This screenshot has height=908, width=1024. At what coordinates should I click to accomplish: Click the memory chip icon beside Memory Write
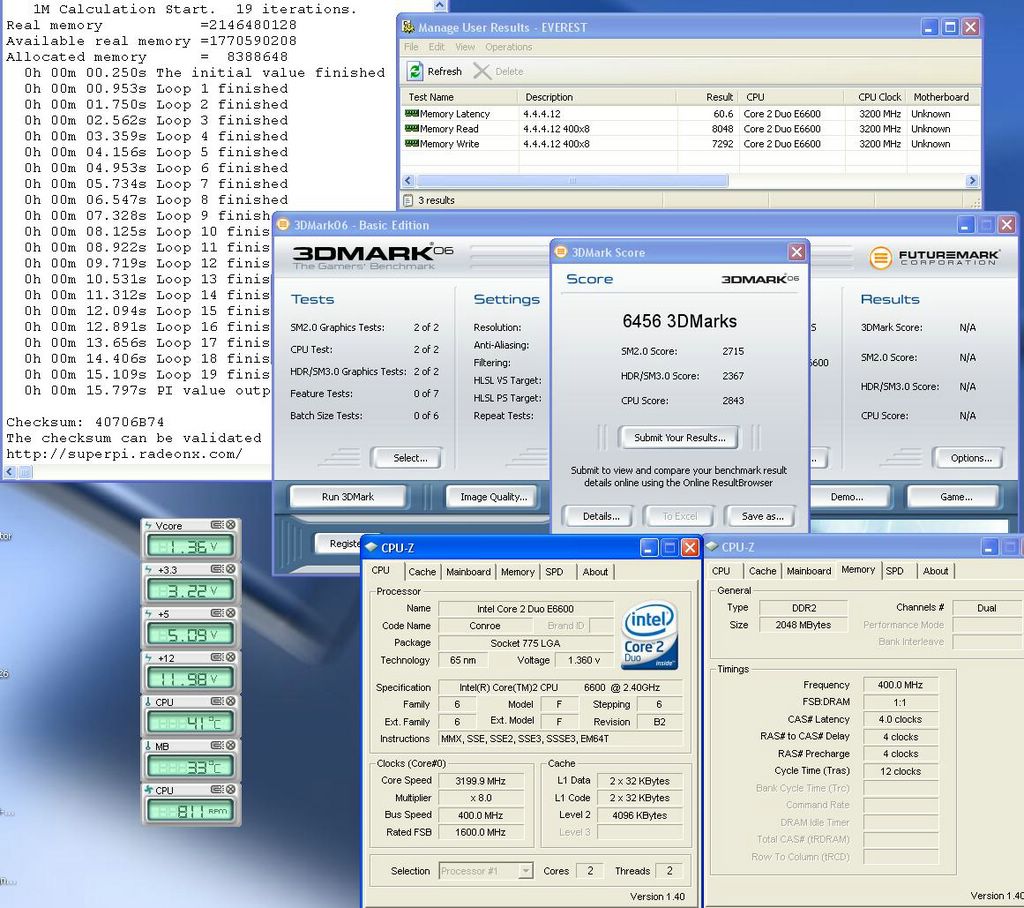(411, 144)
